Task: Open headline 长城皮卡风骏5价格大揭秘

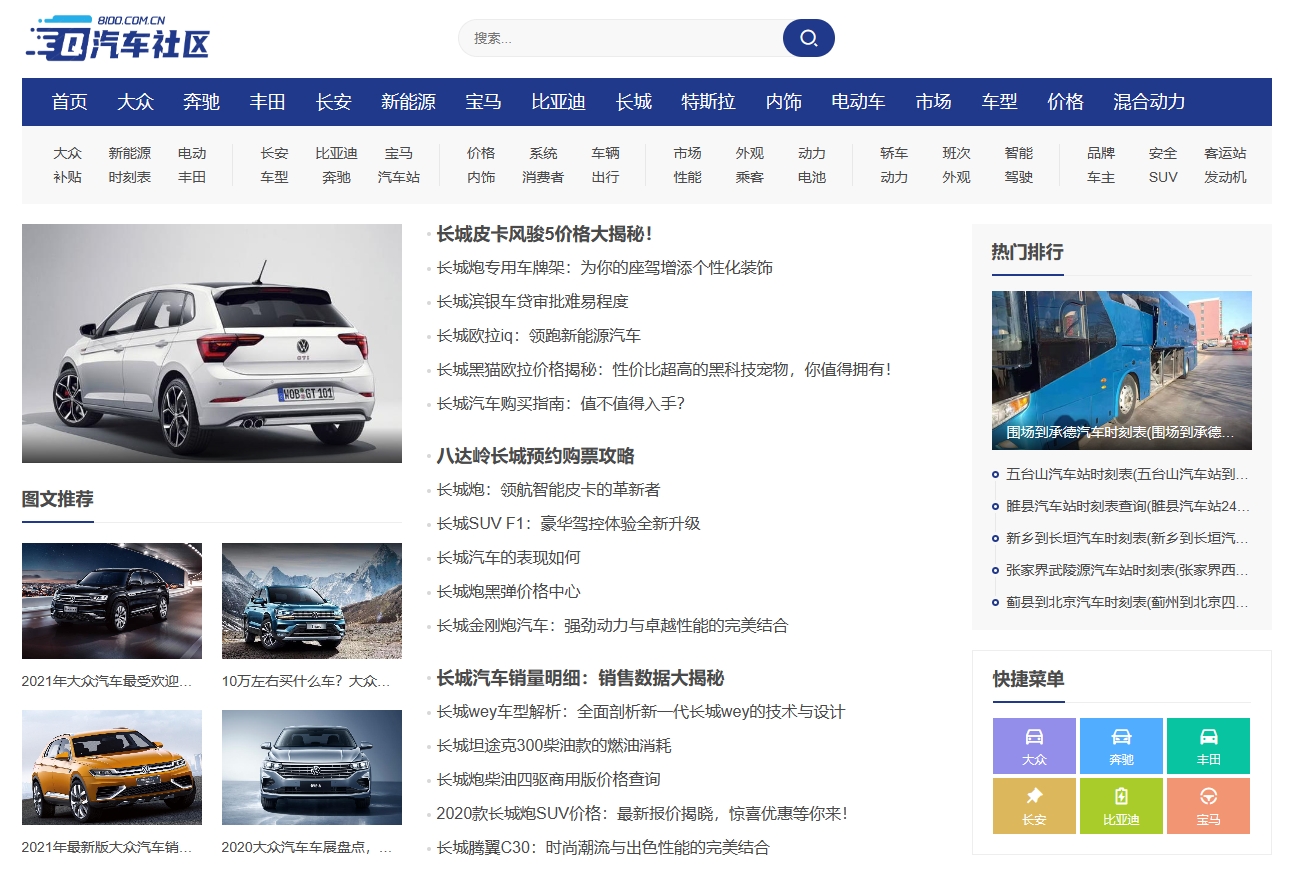Action: click(x=544, y=234)
